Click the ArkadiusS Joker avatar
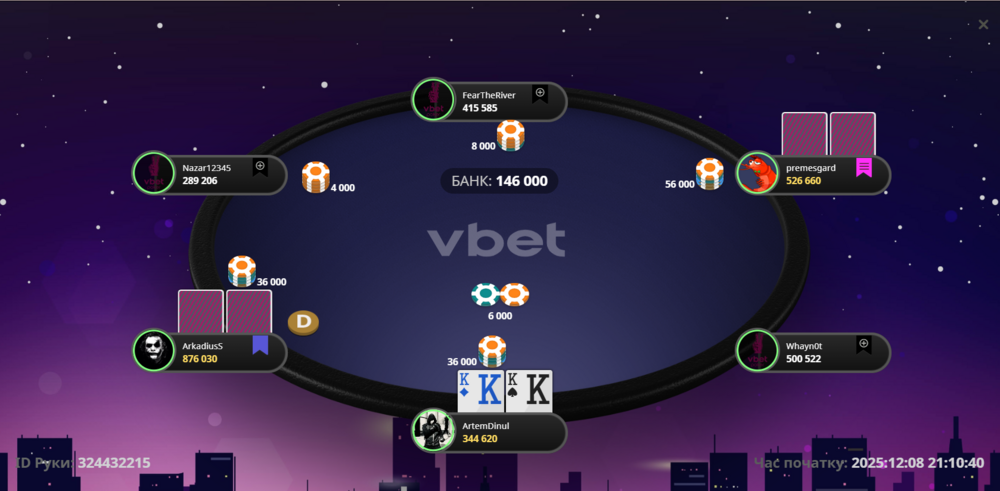1000x491 pixels. [x=154, y=351]
